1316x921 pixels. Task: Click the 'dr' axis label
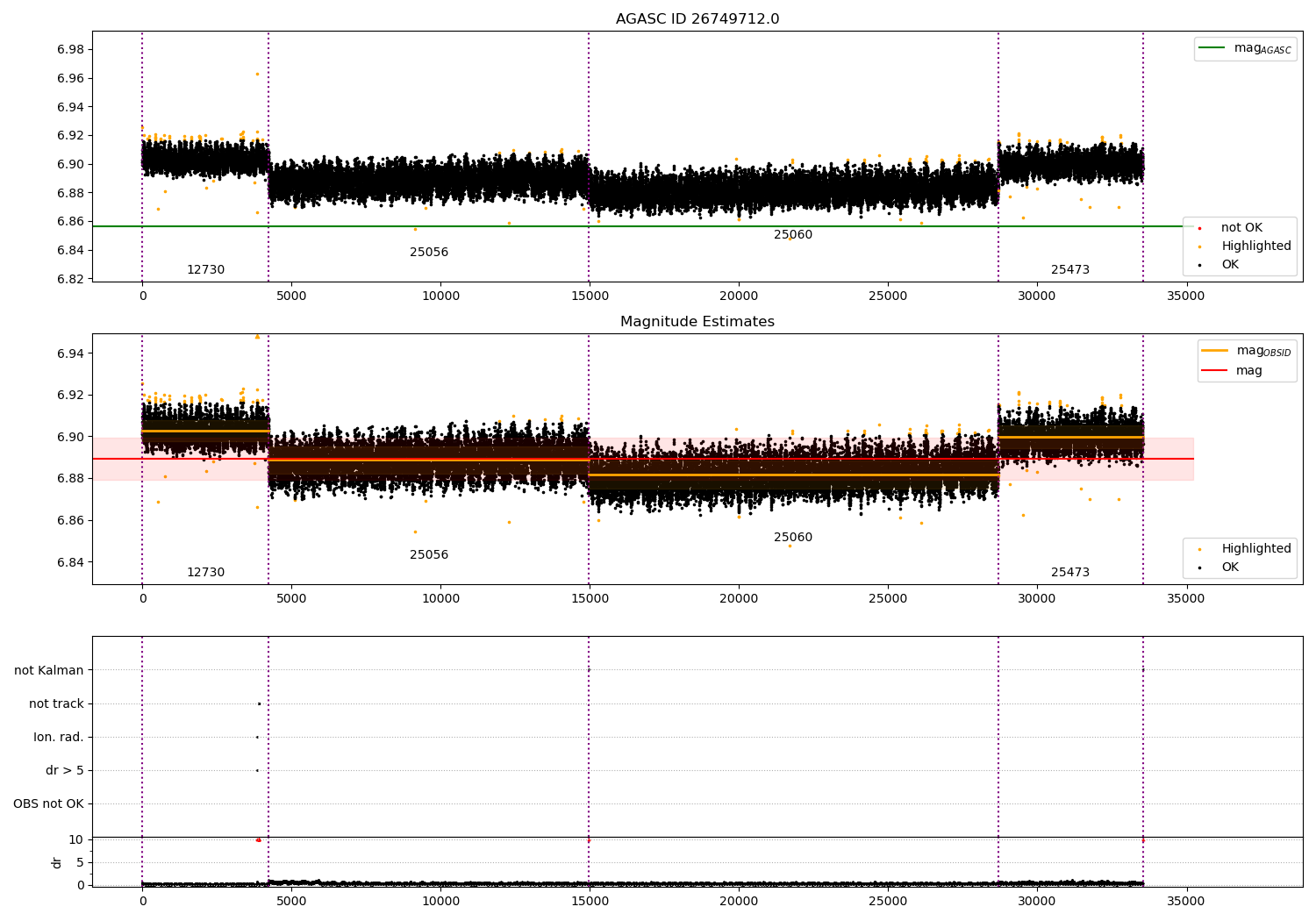coord(57,862)
